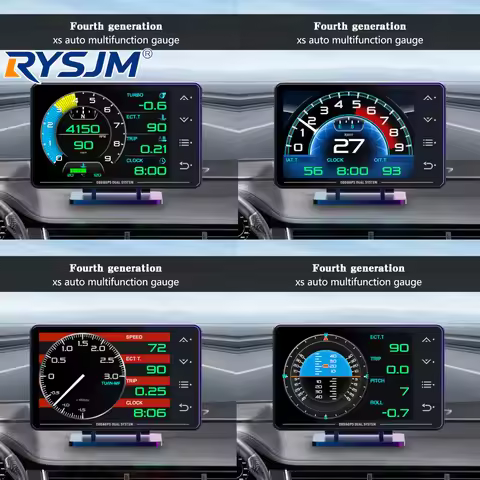This screenshot has height=480, width=480.
Task: Tap the up arrow on the 8:06 clock gauge
Action: tap(184, 340)
